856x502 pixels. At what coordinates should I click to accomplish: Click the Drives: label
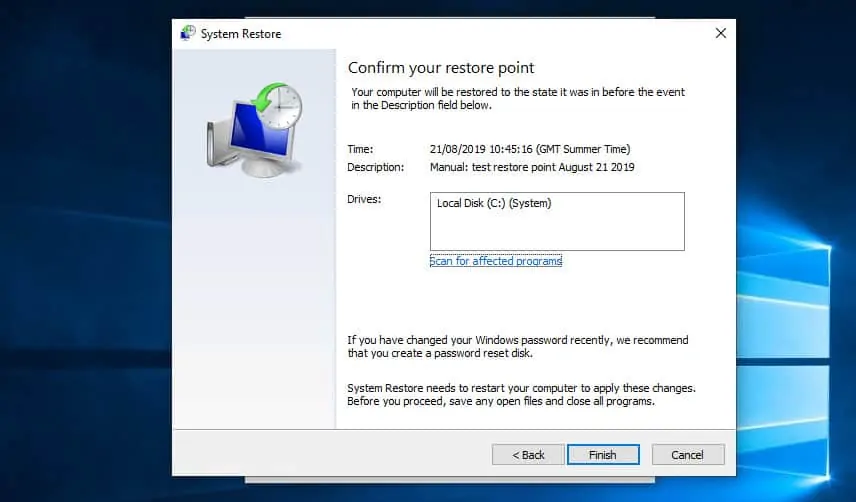(x=364, y=200)
